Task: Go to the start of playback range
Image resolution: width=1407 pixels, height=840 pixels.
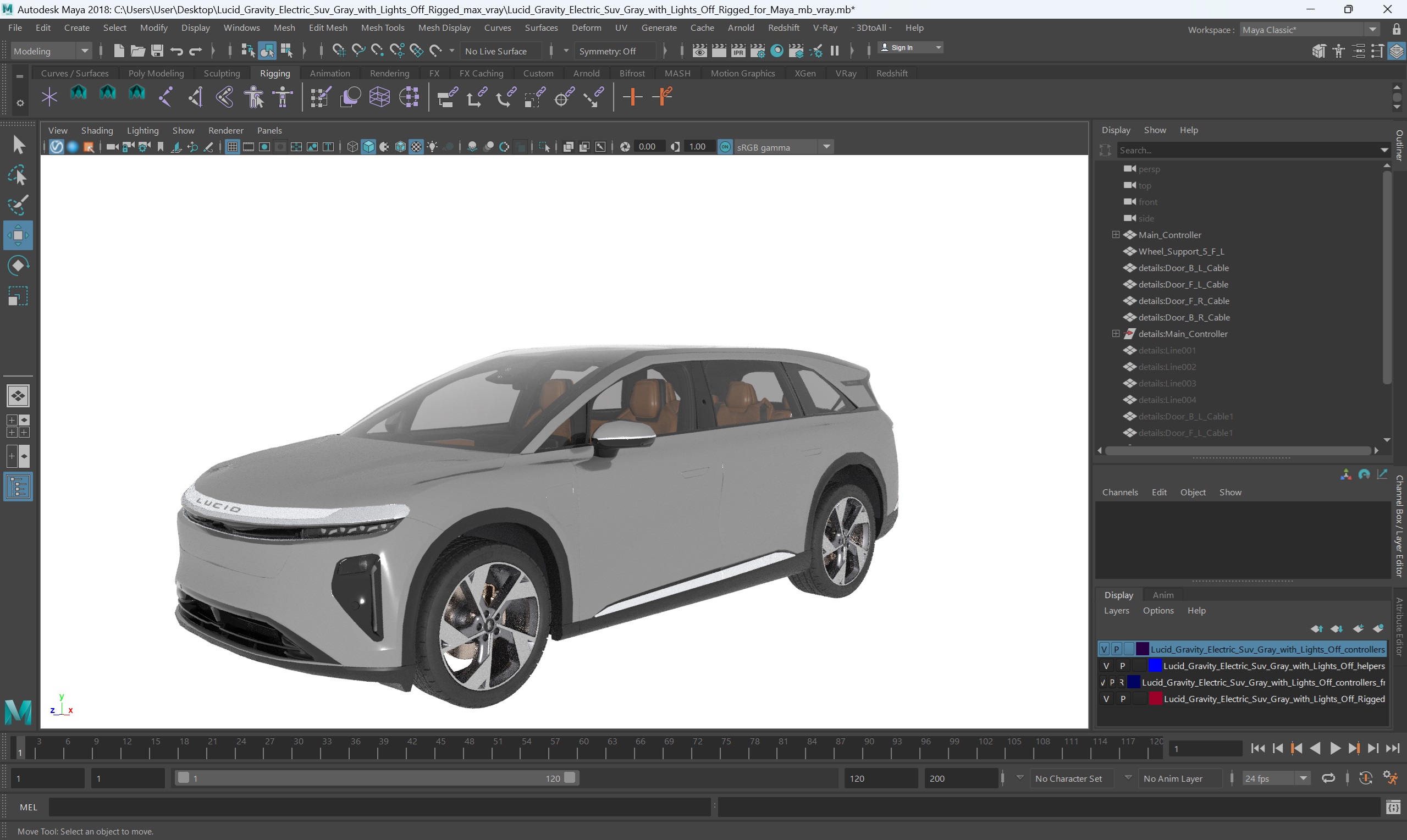Action: click(1257, 748)
